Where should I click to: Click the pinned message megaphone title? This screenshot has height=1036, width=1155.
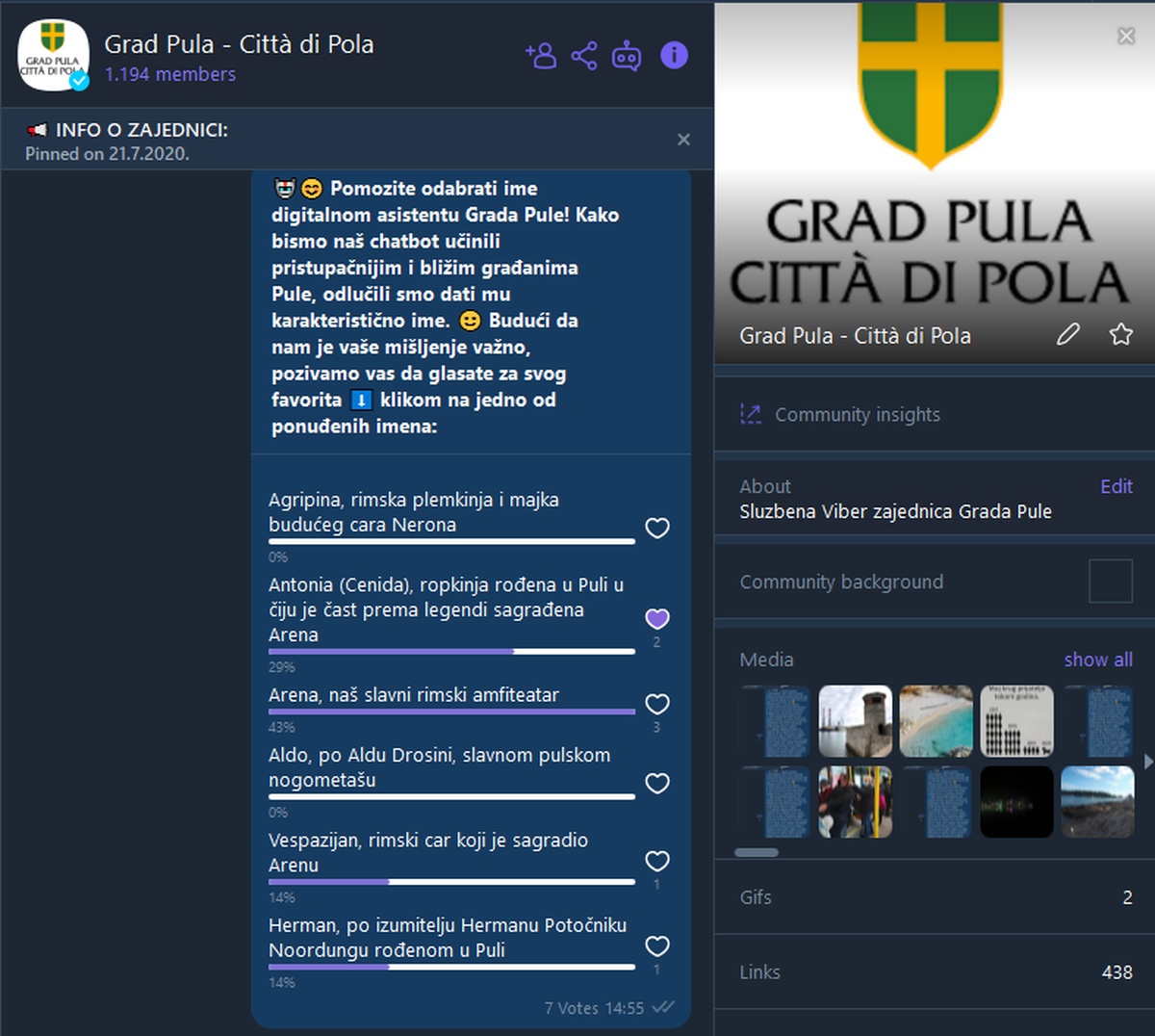(127, 130)
